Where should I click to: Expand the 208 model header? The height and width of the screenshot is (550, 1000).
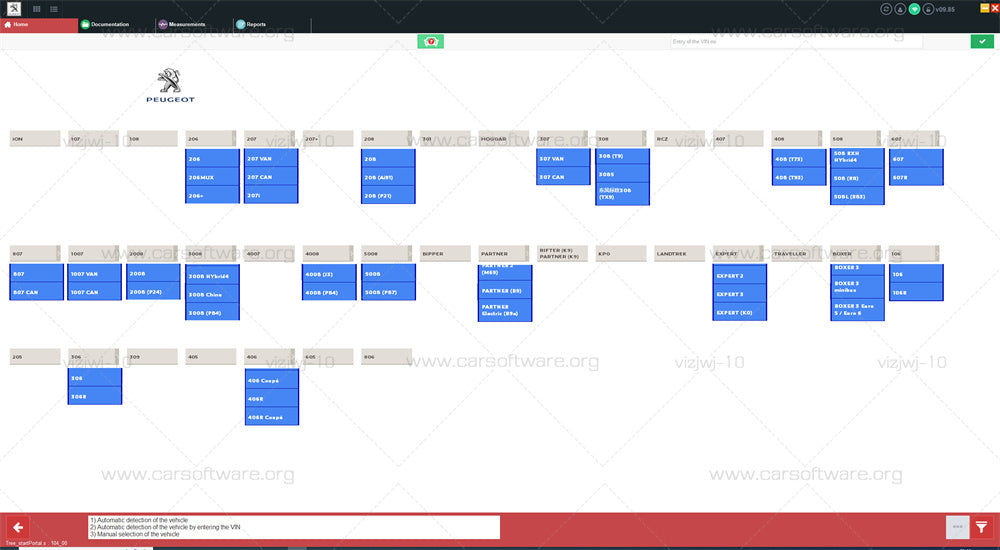click(x=387, y=138)
